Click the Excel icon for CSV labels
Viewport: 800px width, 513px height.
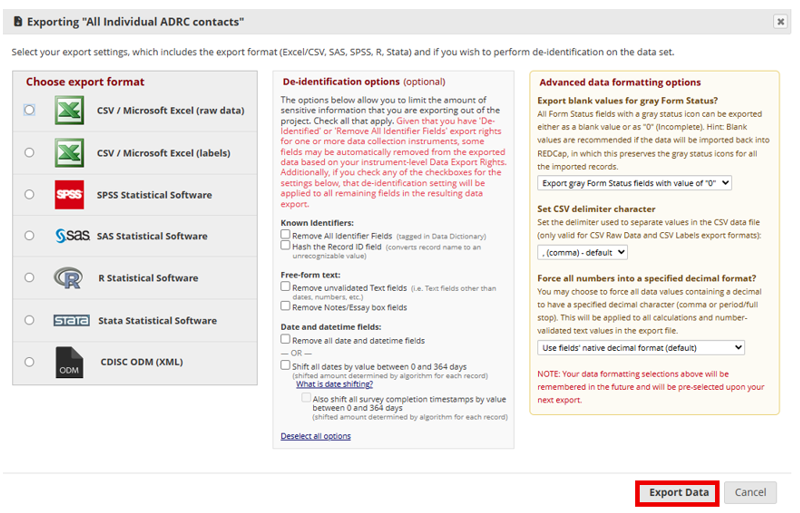tap(69, 153)
